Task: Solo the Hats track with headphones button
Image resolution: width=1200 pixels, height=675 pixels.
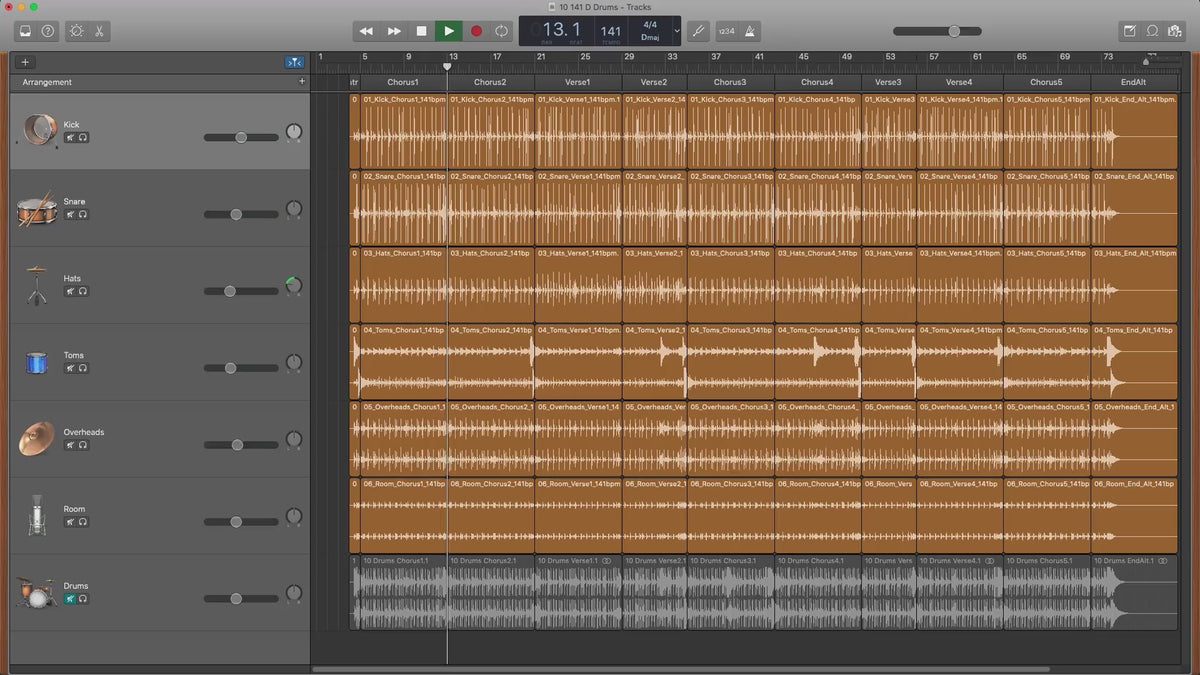Action: click(82, 291)
